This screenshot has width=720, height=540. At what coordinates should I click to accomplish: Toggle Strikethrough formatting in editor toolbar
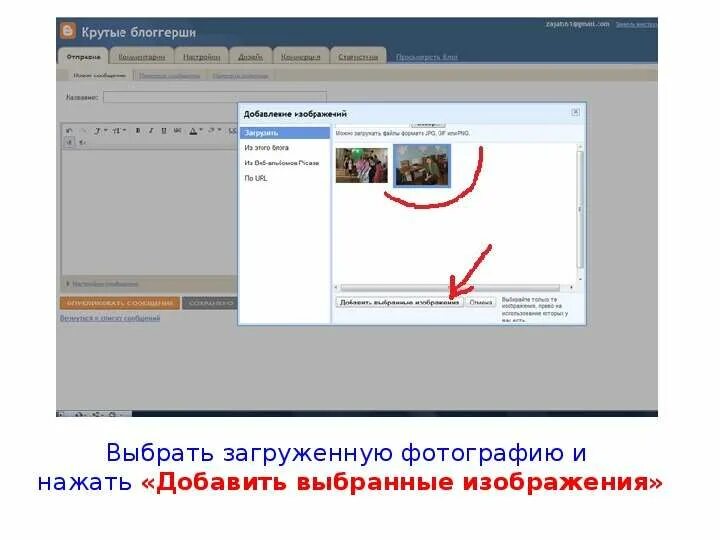click(x=177, y=131)
